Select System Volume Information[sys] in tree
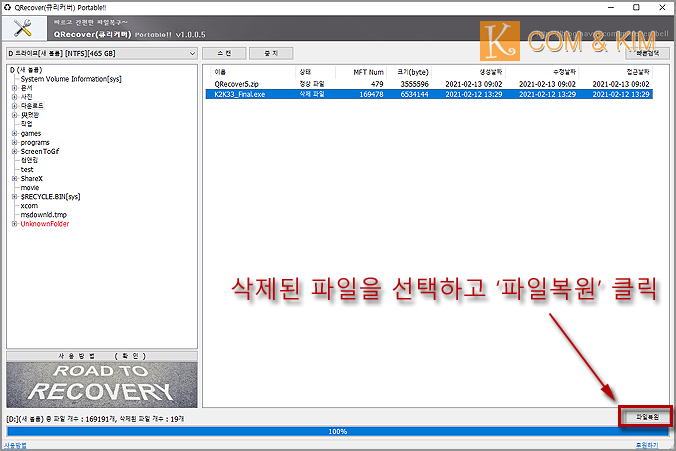Screen dimensions: 676x451 pos(71,79)
